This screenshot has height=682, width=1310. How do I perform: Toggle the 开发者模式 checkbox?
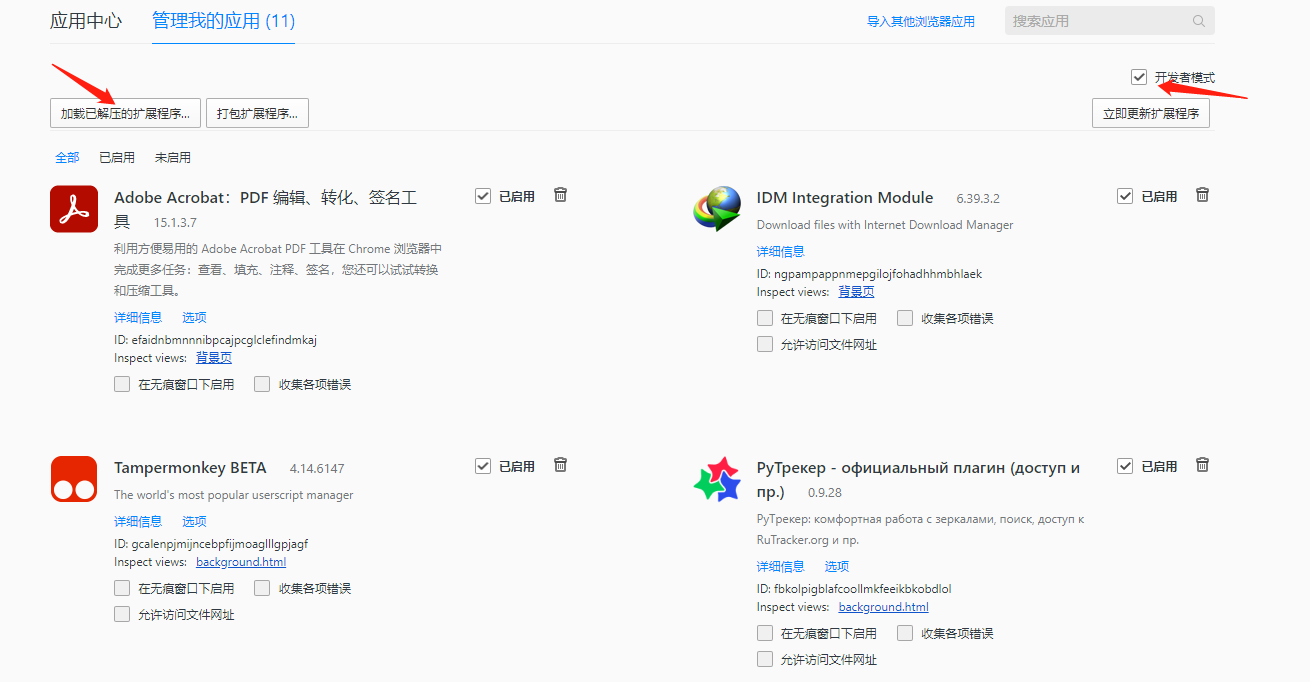pos(1139,75)
